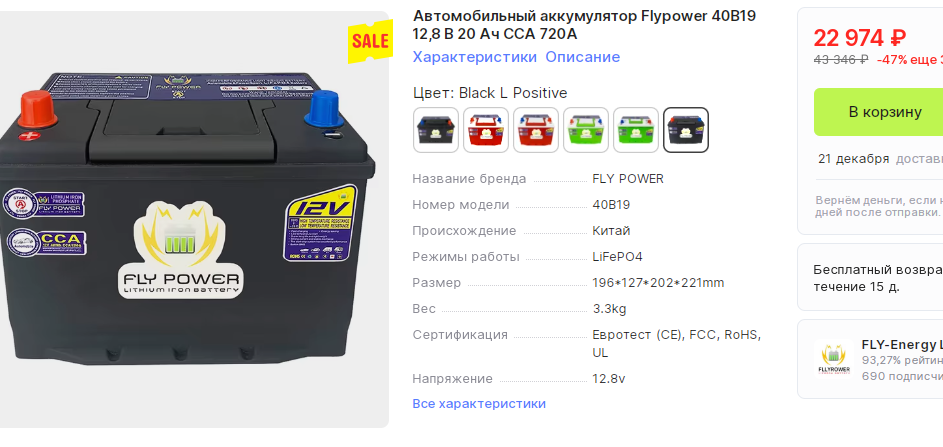Expand Все характеристики list

coord(479,404)
